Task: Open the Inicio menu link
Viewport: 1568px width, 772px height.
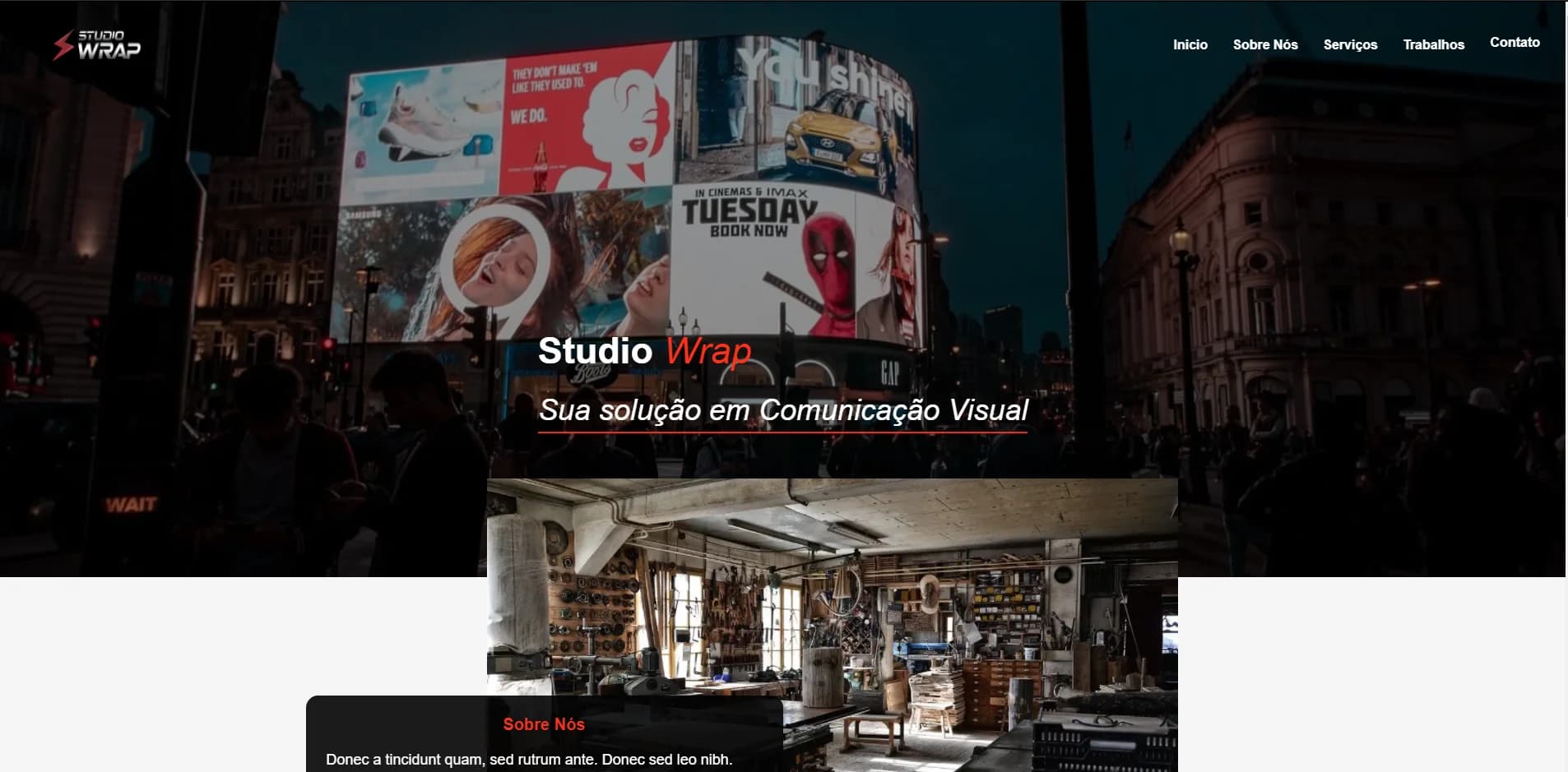Action: pos(1190,44)
